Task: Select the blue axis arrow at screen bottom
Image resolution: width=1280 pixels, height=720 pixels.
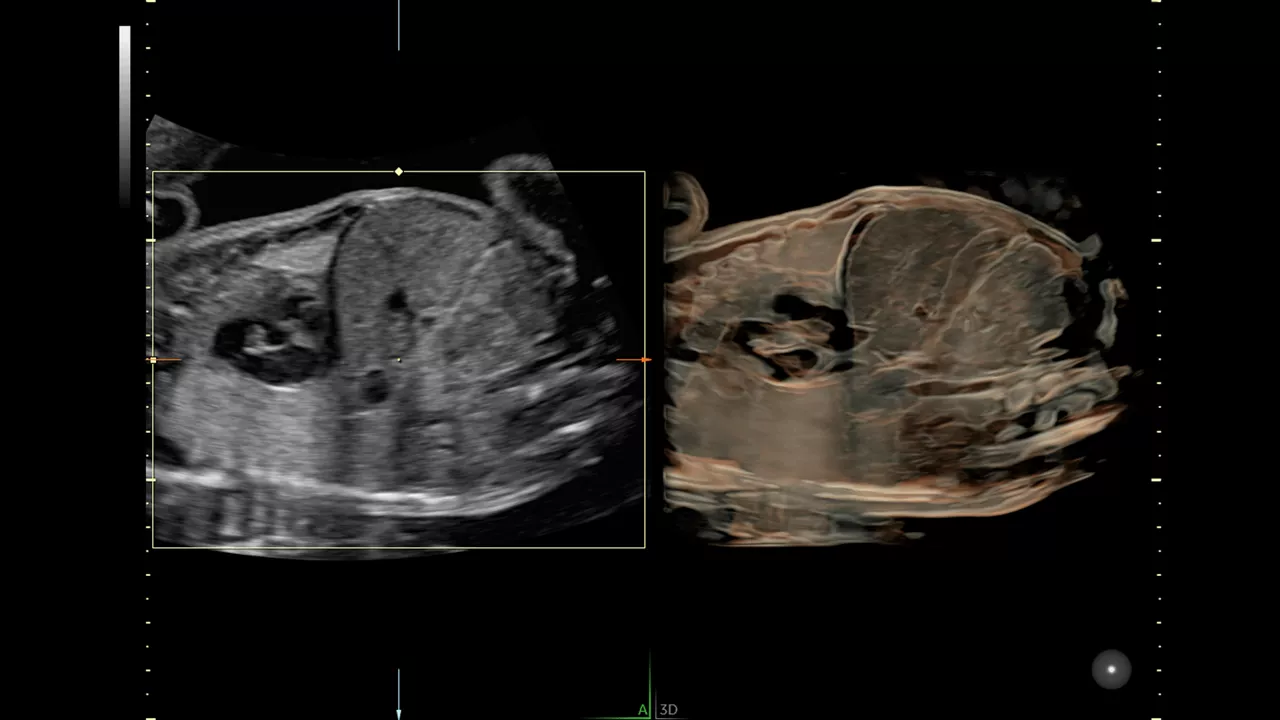Action: [x=399, y=694]
